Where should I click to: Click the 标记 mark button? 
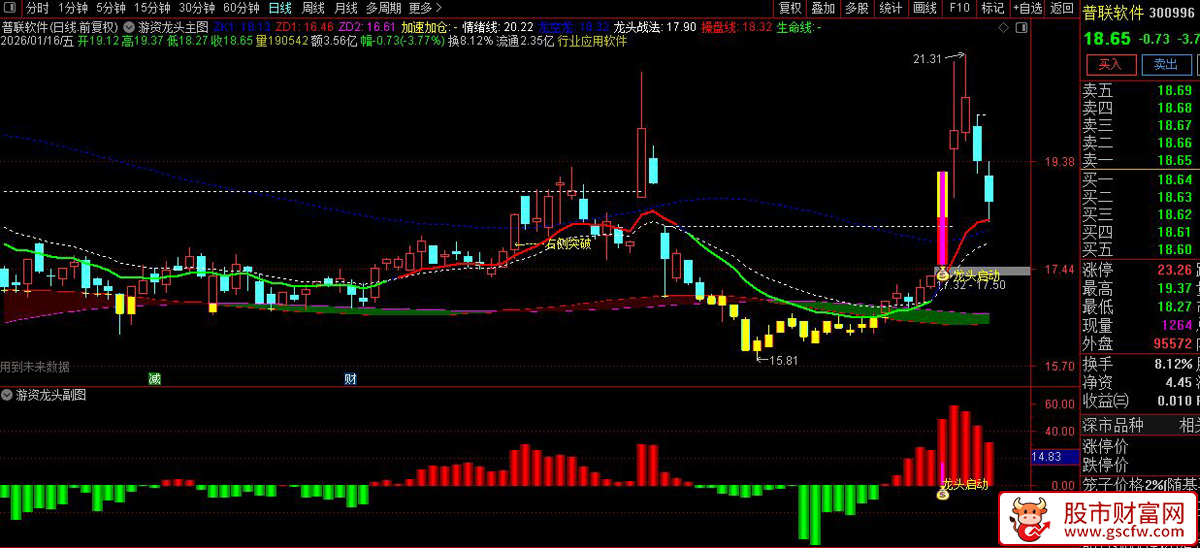click(x=992, y=8)
